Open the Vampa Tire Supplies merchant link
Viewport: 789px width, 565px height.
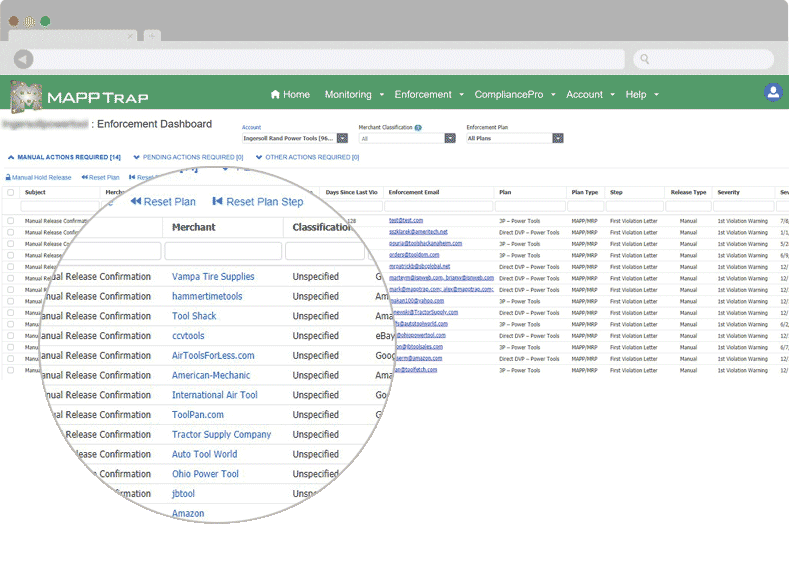(213, 277)
